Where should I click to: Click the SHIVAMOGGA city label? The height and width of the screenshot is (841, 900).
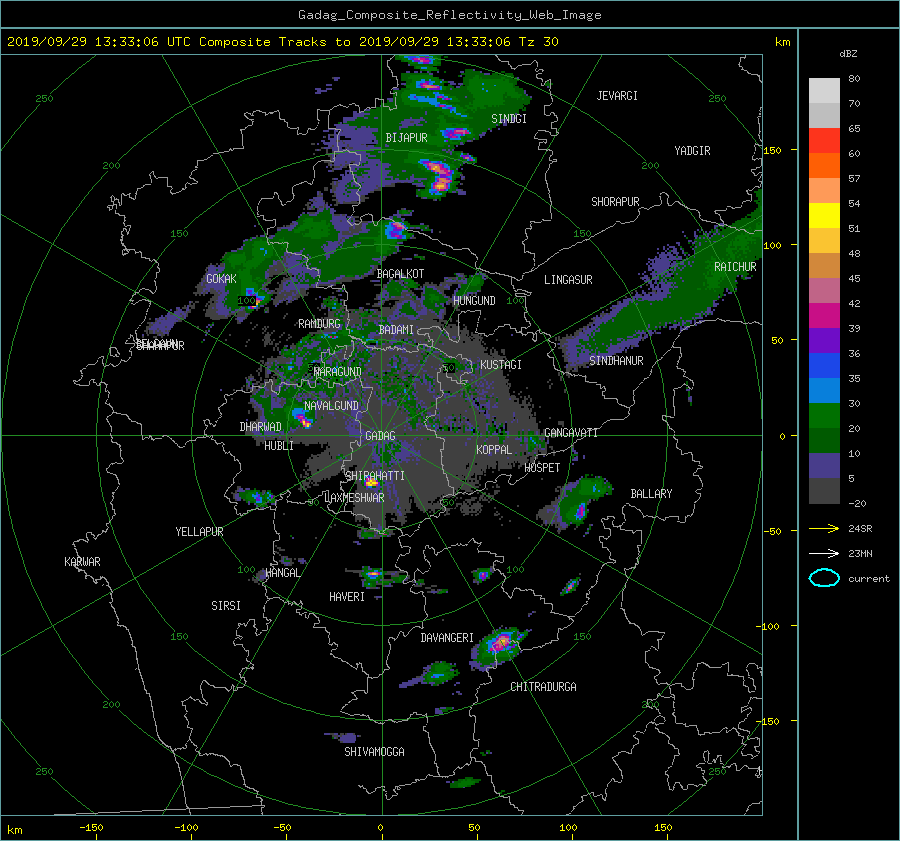point(374,752)
